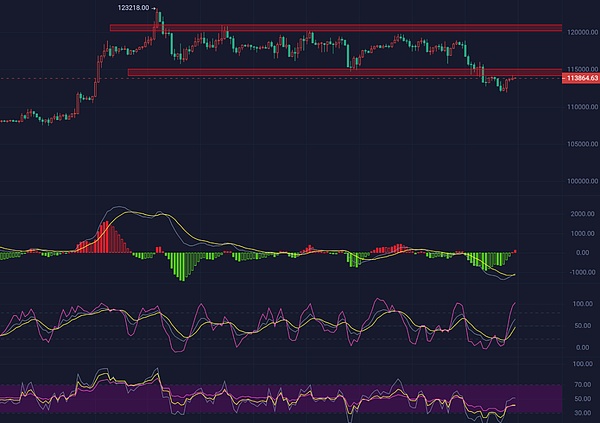Select the upper red resistance zone rectangle
Viewport: 600px width, 423px height.
[x=330, y=27]
